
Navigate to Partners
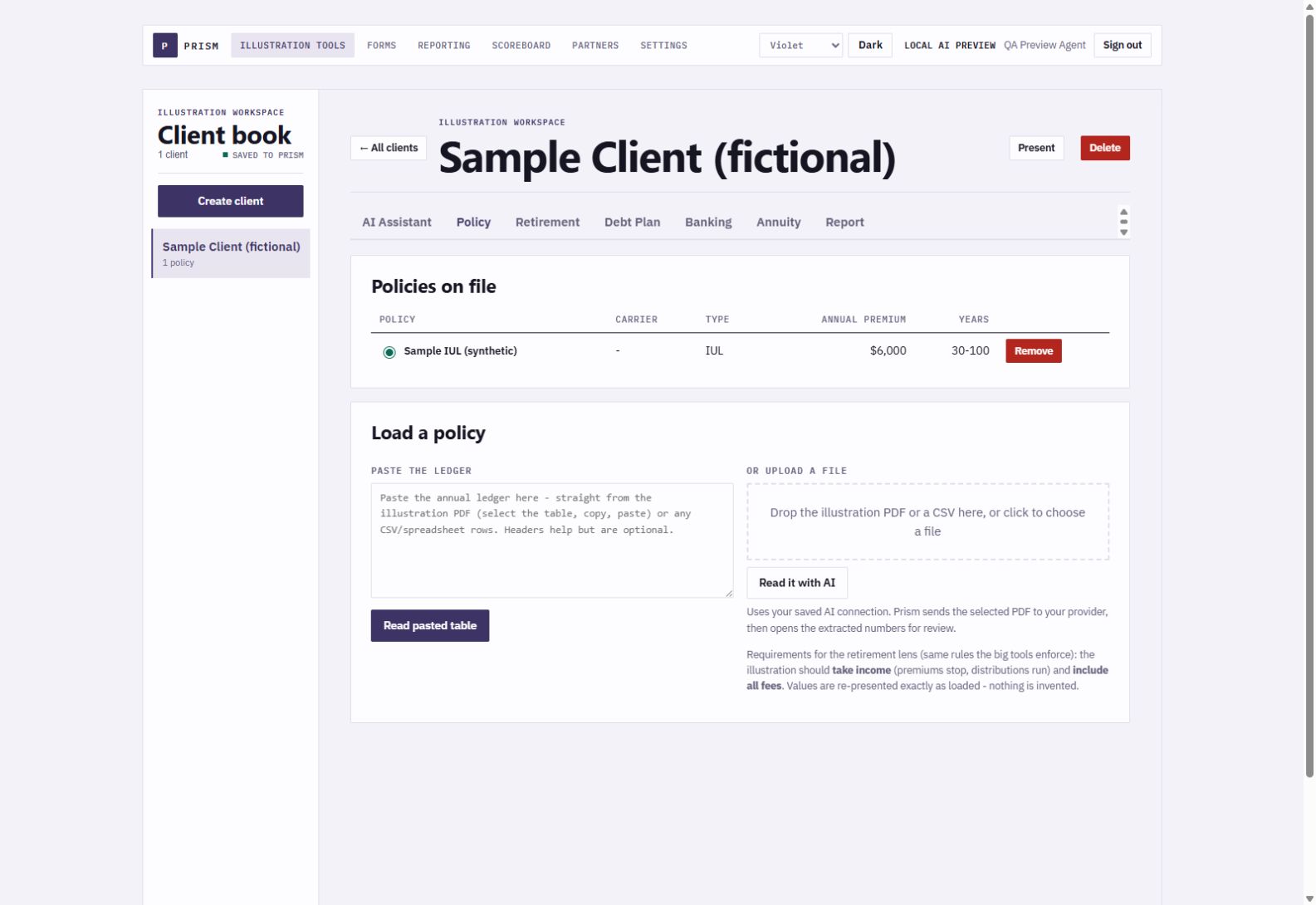point(594,46)
